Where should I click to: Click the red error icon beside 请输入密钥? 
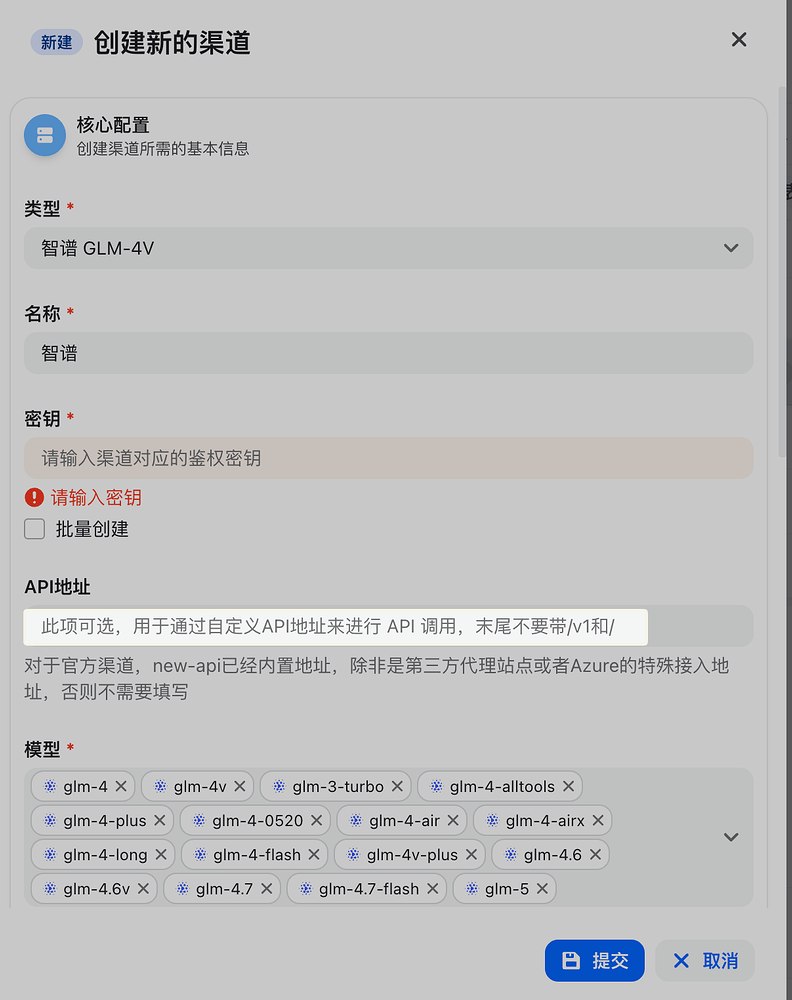pyautogui.click(x=34, y=497)
